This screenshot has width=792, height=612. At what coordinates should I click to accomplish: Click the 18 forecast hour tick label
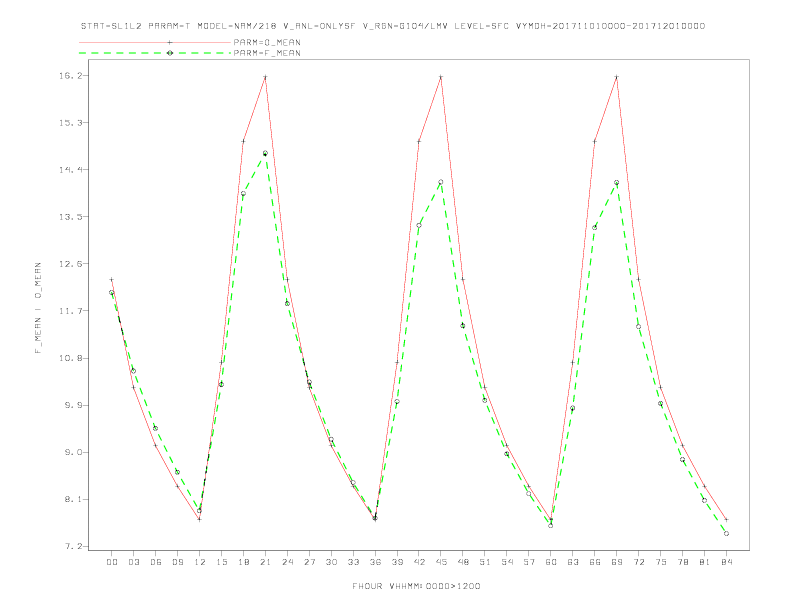(243, 562)
